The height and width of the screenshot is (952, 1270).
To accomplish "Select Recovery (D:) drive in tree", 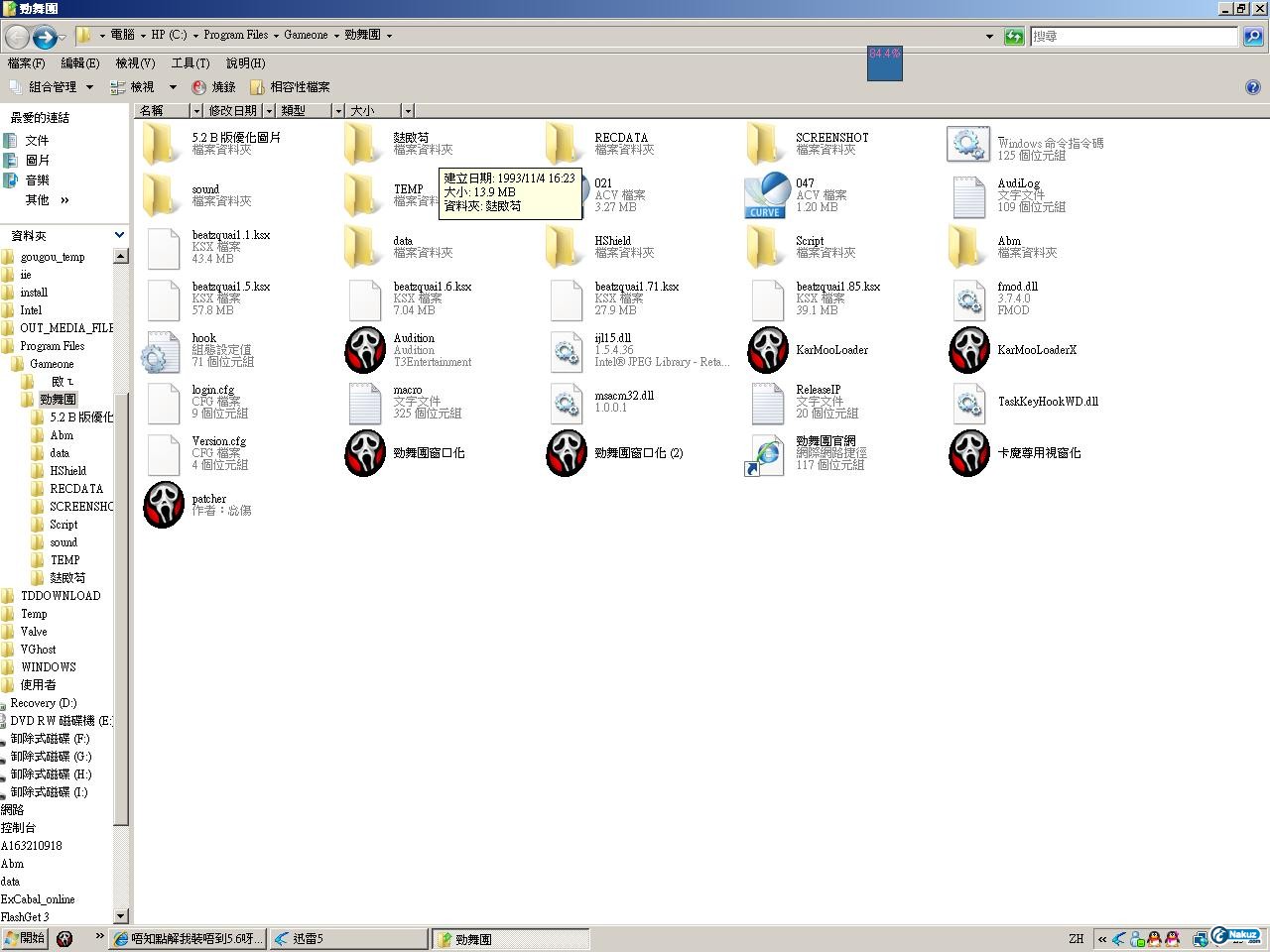I will coord(43,703).
